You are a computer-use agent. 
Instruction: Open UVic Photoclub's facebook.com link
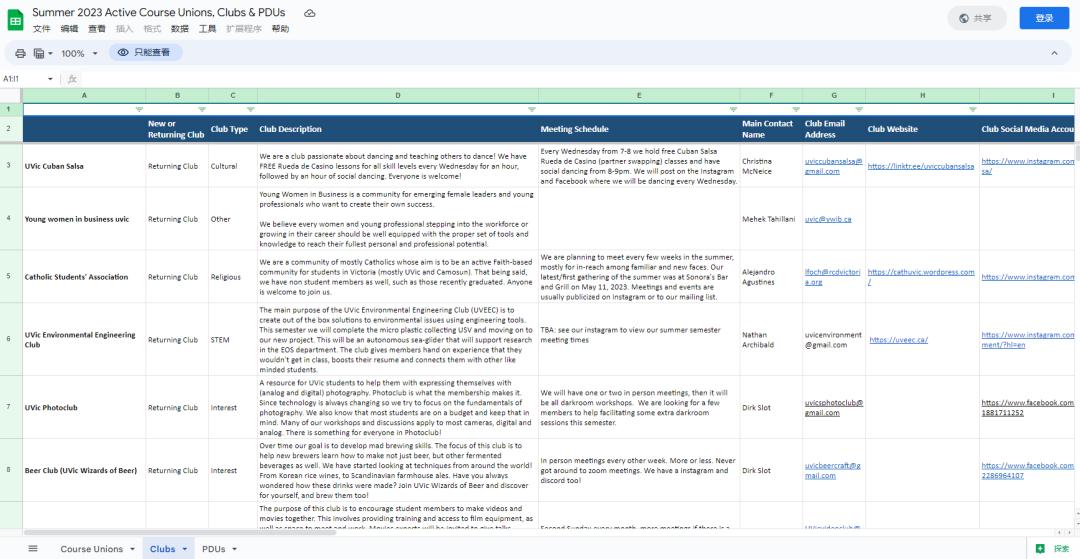[x=1027, y=408]
